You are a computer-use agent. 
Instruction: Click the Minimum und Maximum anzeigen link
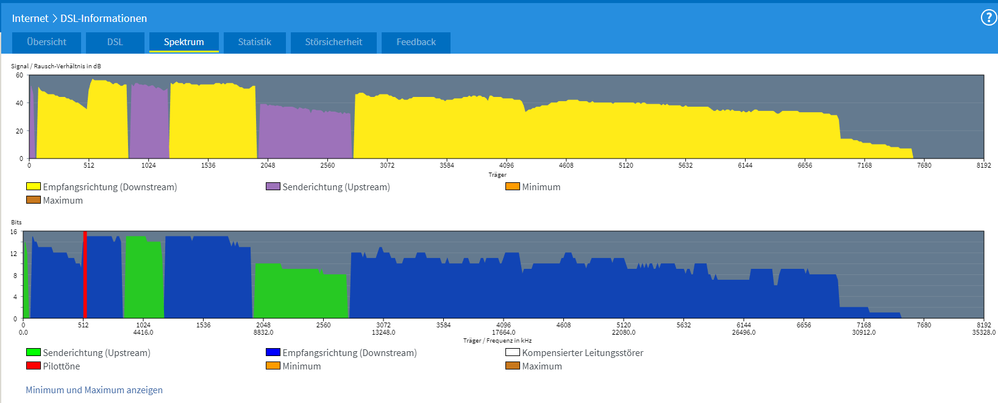[x=94, y=390]
